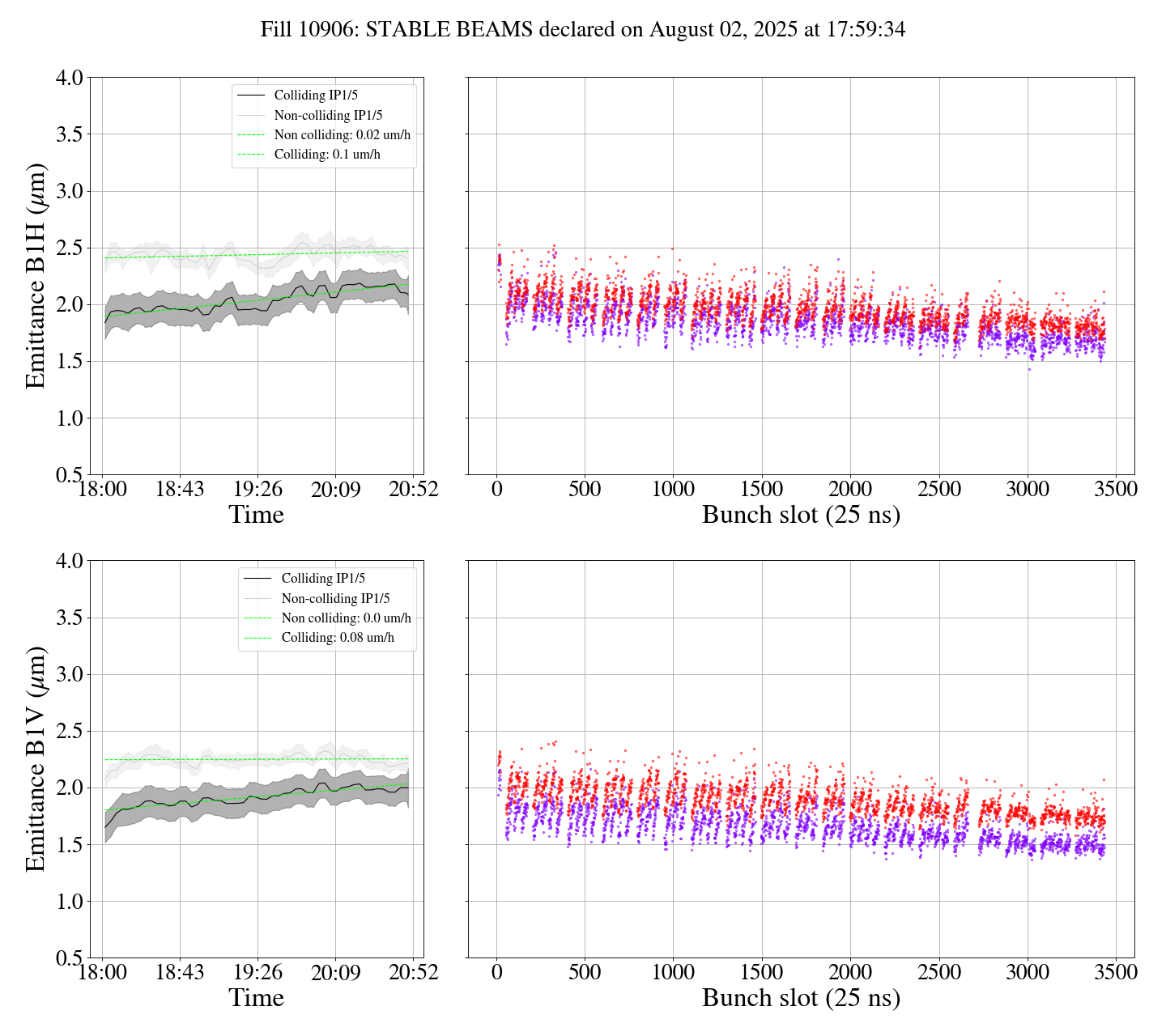Click the 3000 tick on bottom bunch slot axis
This screenshot has height=1036, width=1166.
[x=1027, y=972]
